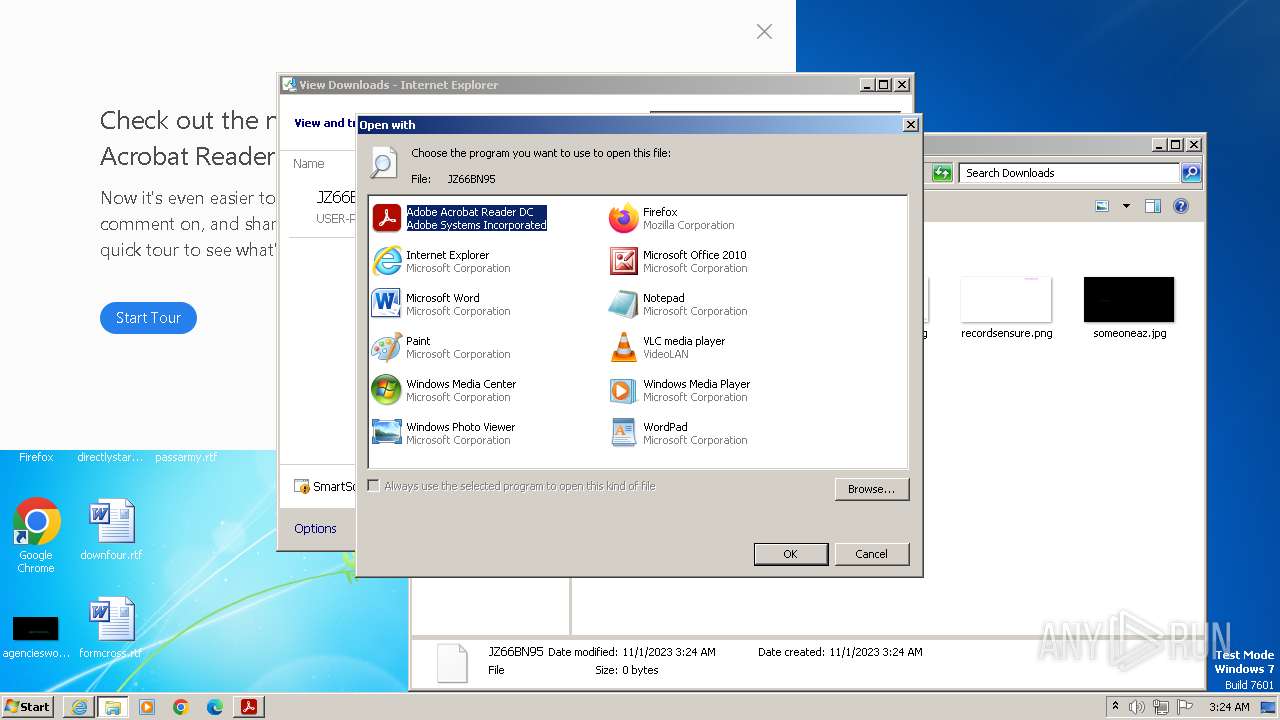This screenshot has width=1280, height=720.
Task: Launch media player from taskbar
Action: tap(147, 707)
